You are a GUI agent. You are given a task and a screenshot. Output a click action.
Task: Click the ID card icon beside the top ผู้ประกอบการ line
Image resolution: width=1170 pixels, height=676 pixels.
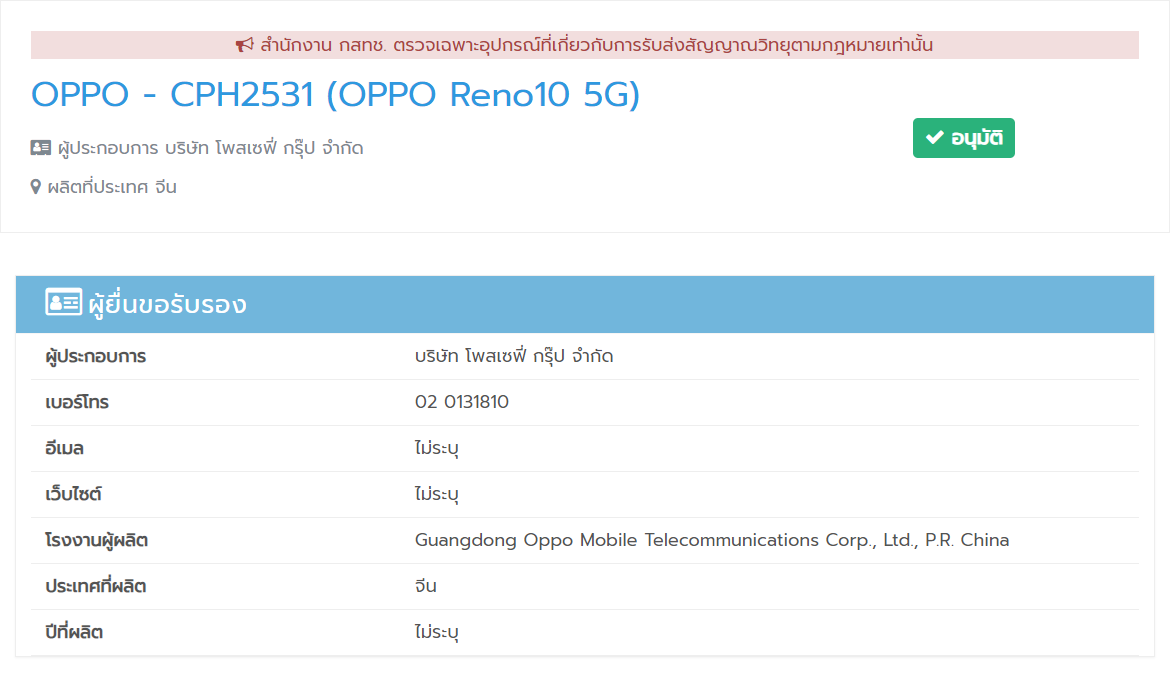41,148
